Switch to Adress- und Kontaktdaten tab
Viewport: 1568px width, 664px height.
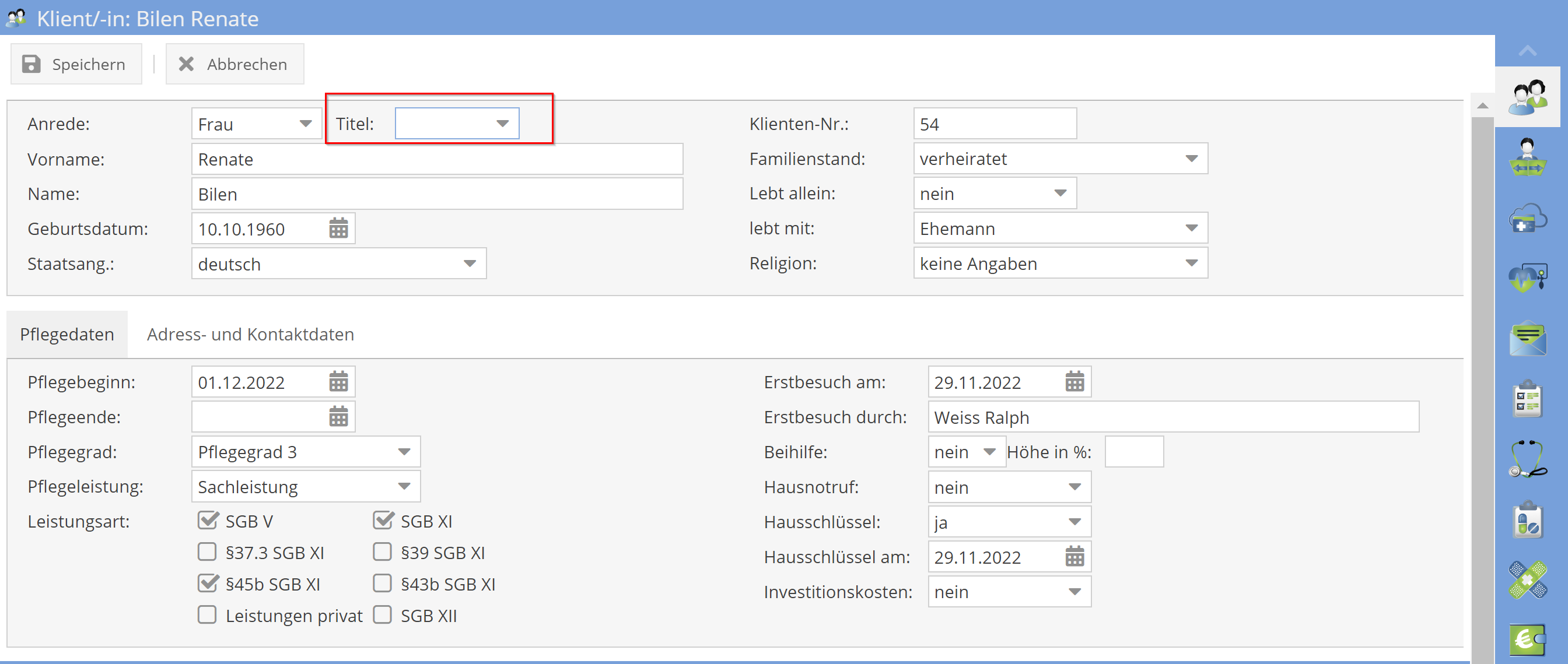pos(250,335)
